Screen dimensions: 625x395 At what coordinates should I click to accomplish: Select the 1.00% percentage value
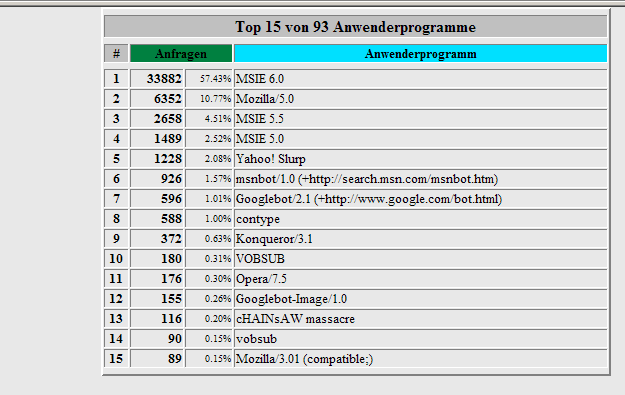(x=218, y=218)
